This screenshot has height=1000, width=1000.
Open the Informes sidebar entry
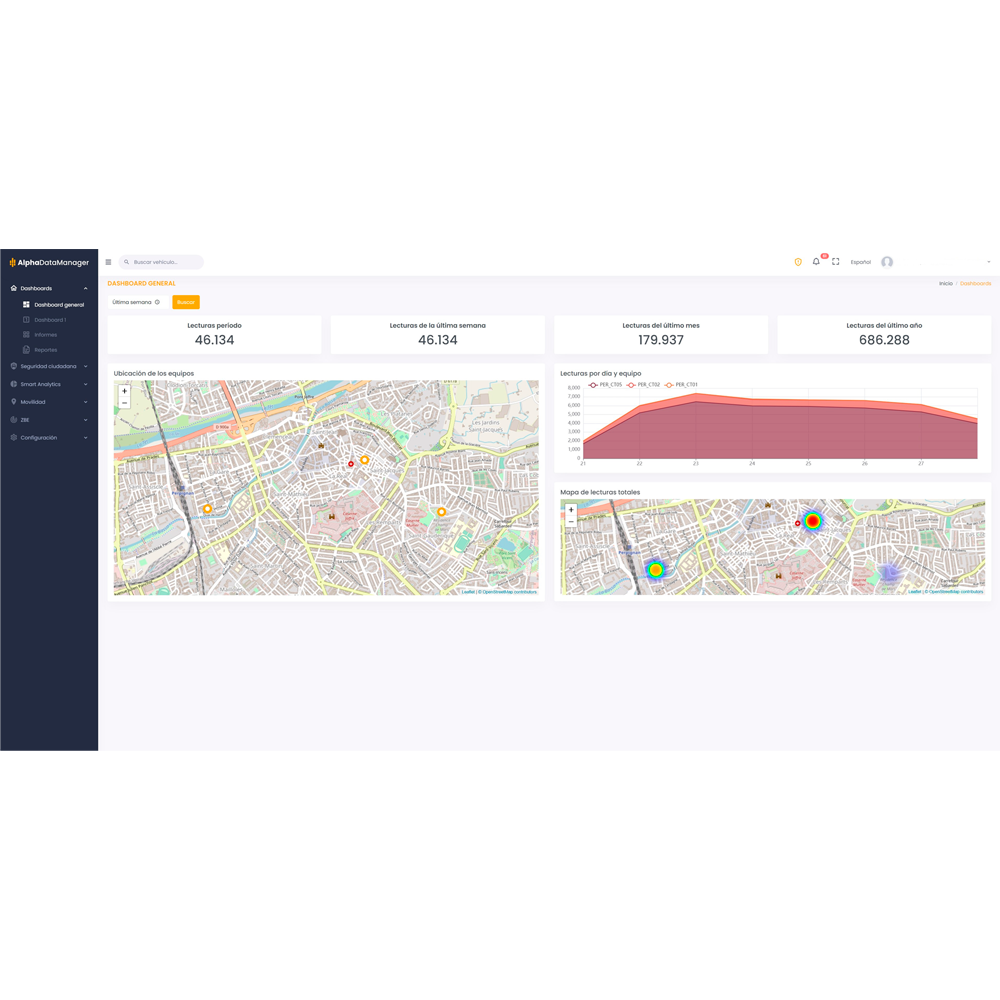(x=46, y=334)
